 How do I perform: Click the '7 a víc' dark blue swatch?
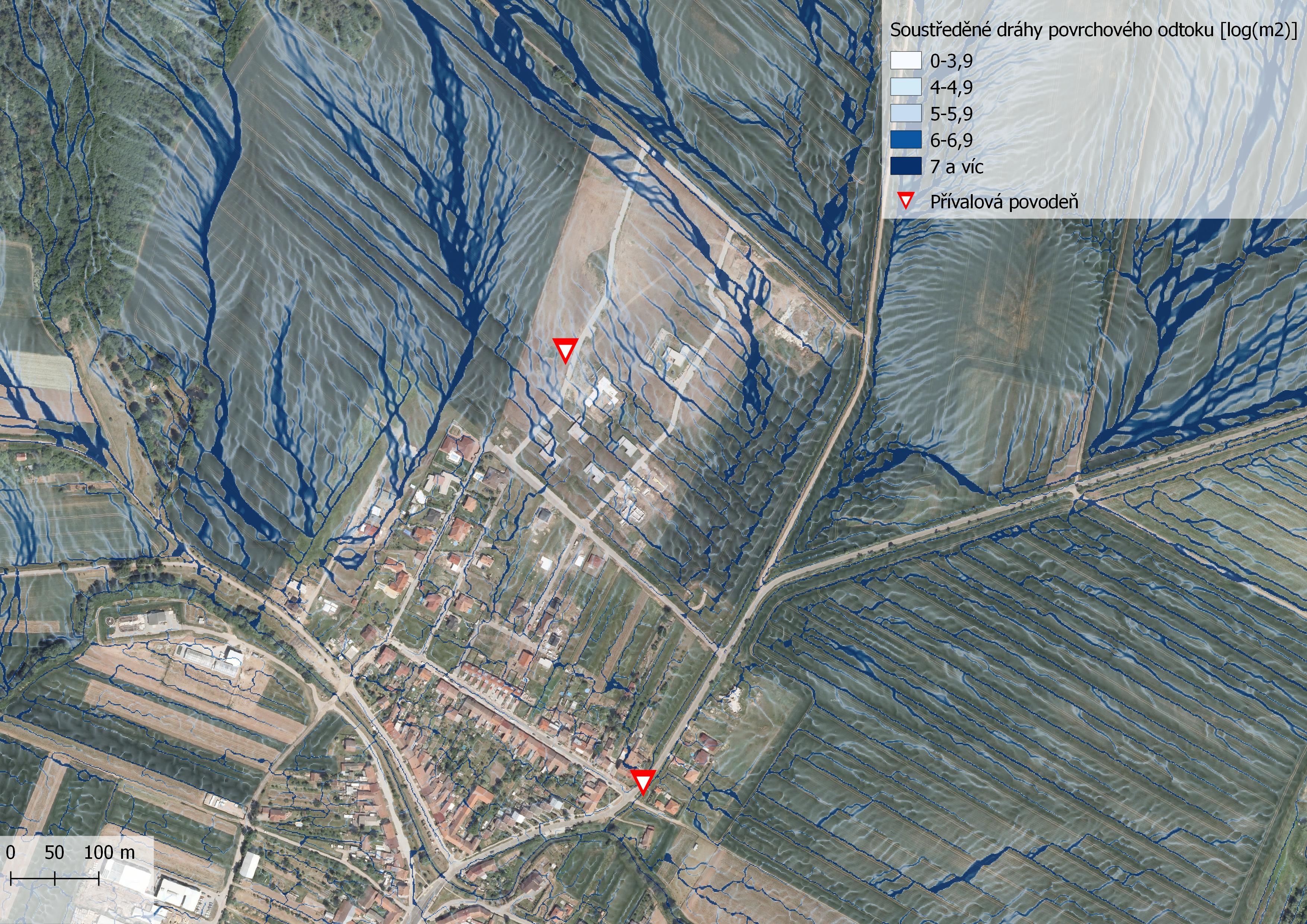(906, 166)
